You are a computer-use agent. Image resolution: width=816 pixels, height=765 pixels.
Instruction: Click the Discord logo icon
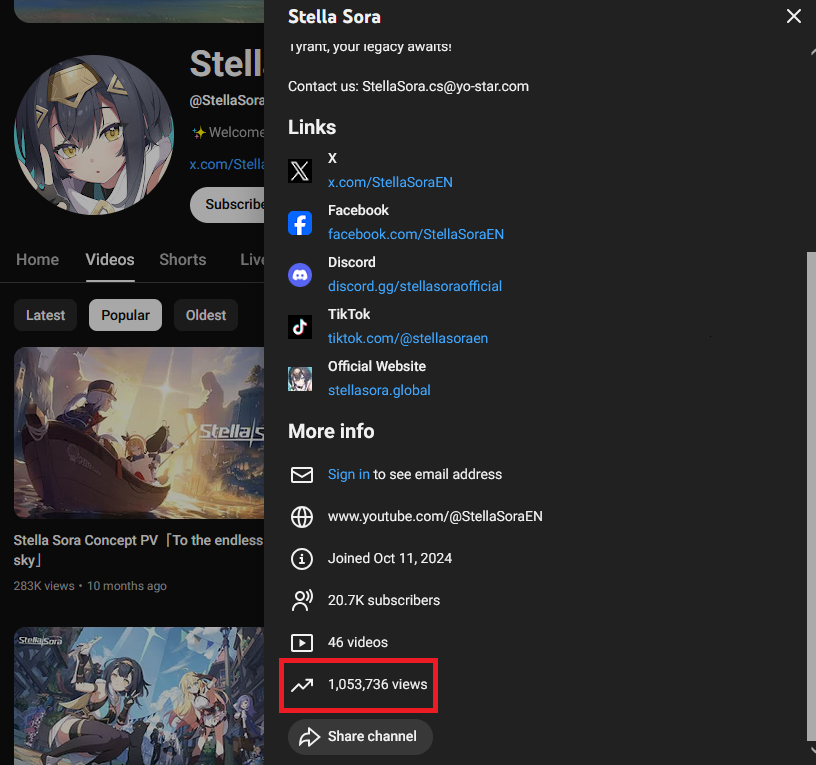click(300, 275)
